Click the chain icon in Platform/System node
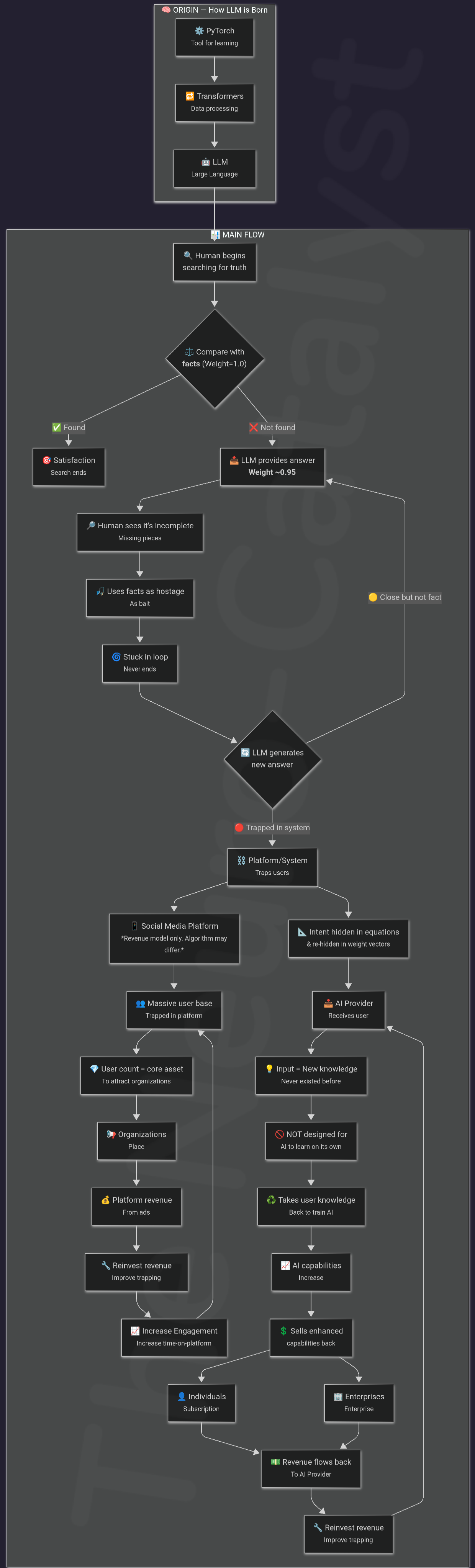475x1568 pixels. (x=241, y=860)
